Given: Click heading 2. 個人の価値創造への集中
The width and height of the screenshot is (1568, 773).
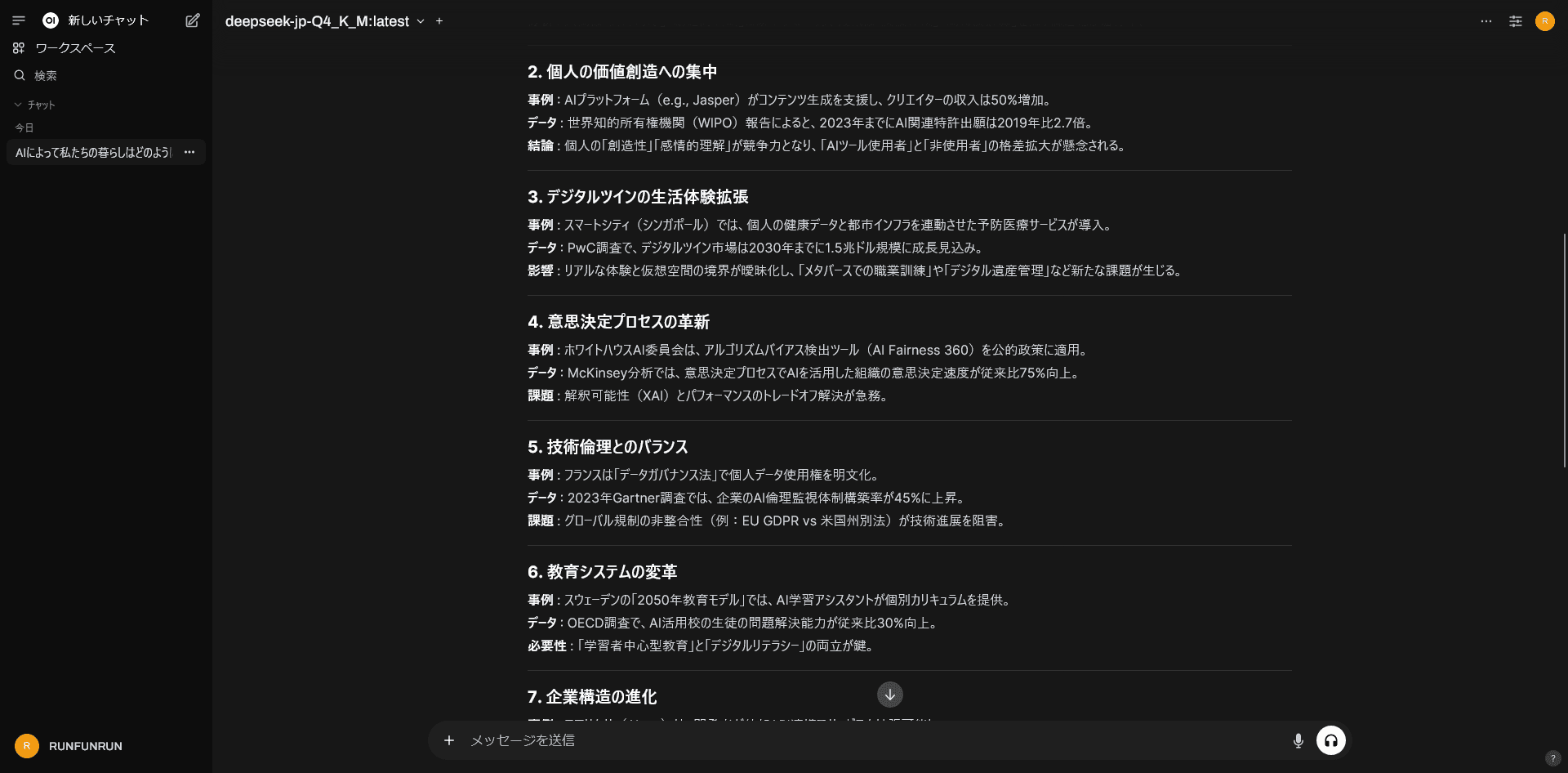Looking at the screenshot, I should (622, 72).
